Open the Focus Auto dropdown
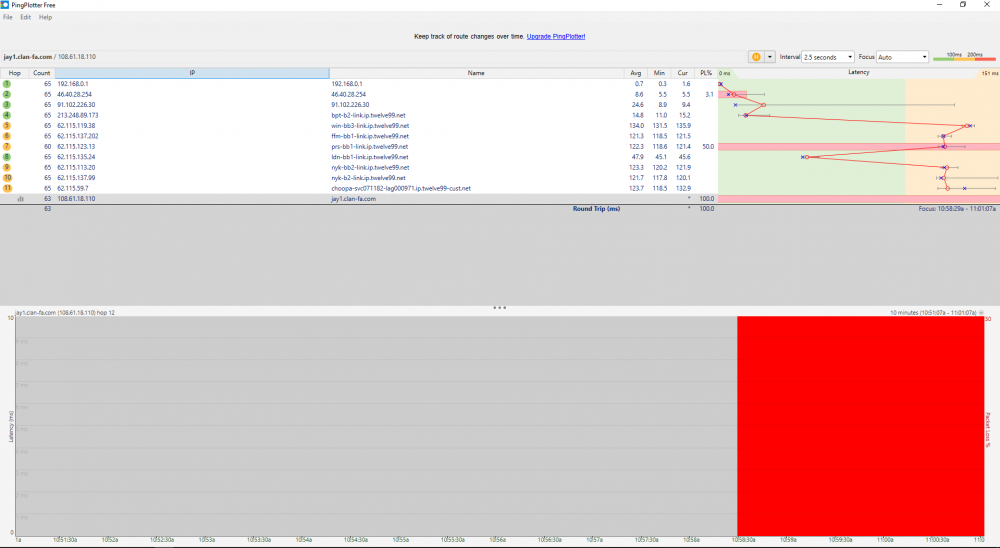The image size is (1000, 548). point(902,57)
